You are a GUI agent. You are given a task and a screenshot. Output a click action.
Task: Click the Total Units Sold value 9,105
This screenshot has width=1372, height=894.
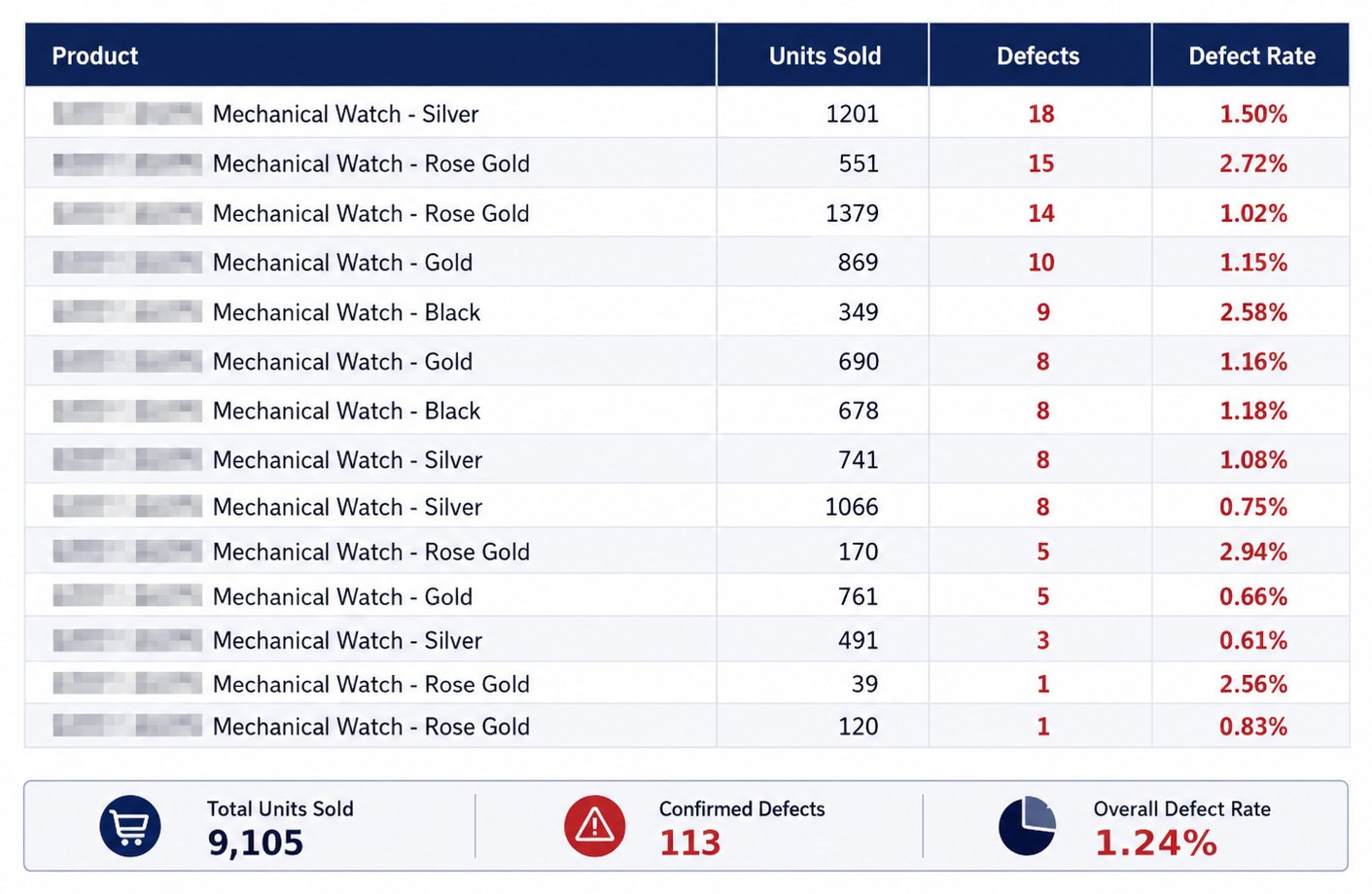(255, 842)
